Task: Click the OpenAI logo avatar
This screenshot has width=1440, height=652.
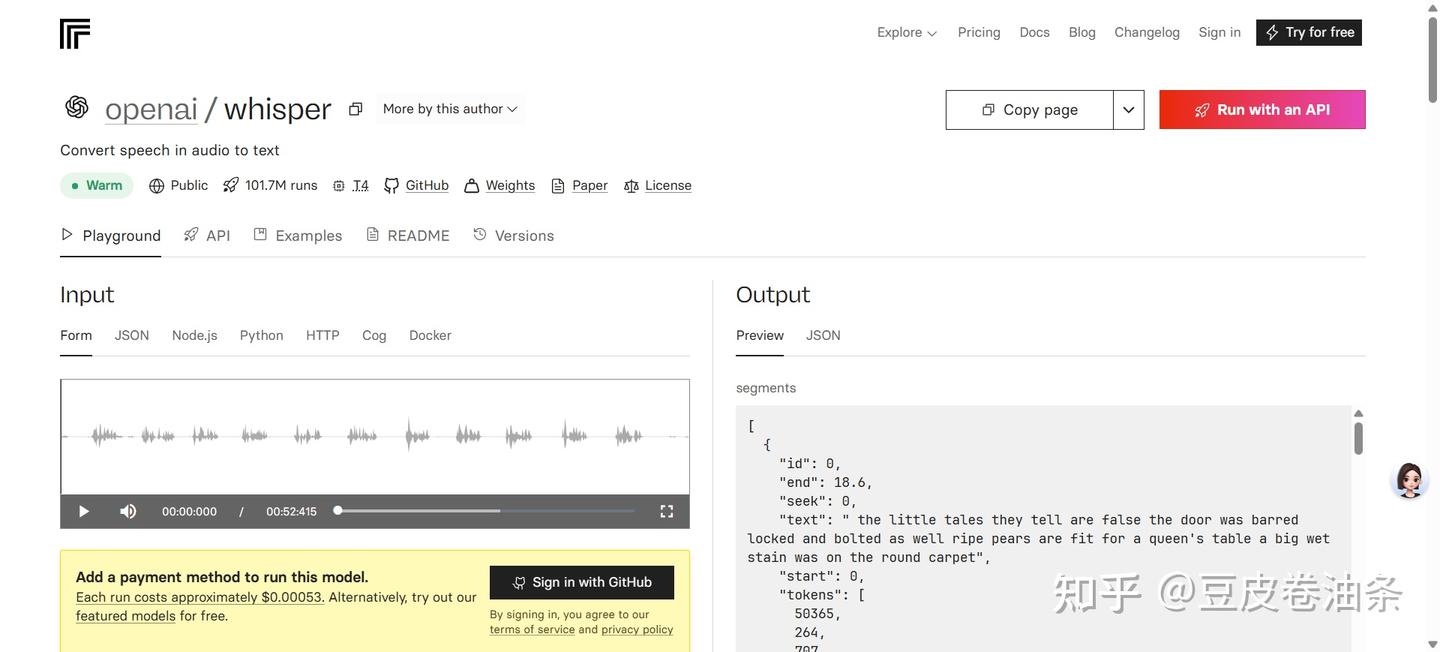Action: tap(77, 107)
